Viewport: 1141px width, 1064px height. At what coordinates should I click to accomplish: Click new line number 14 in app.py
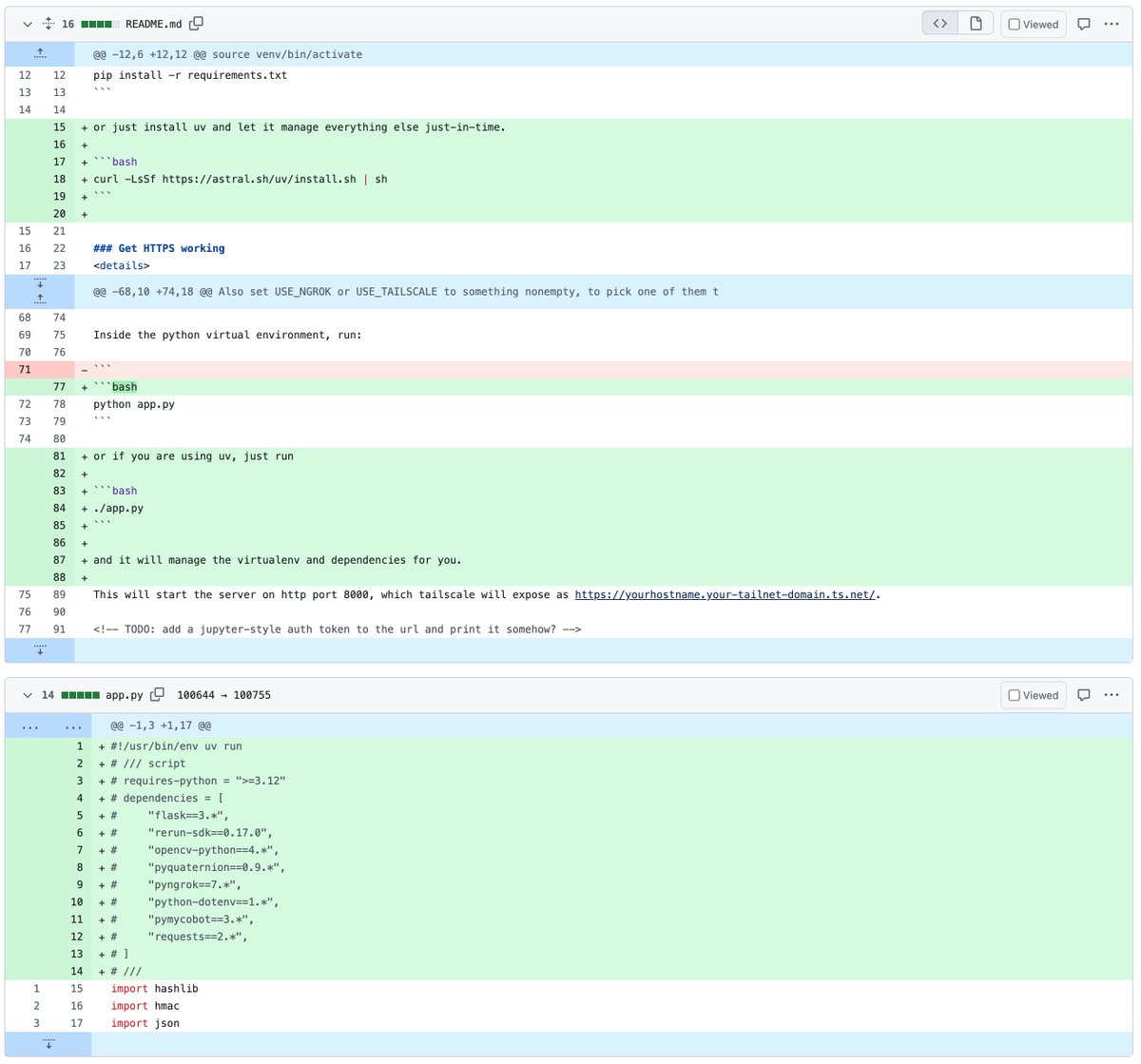(x=75, y=972)
